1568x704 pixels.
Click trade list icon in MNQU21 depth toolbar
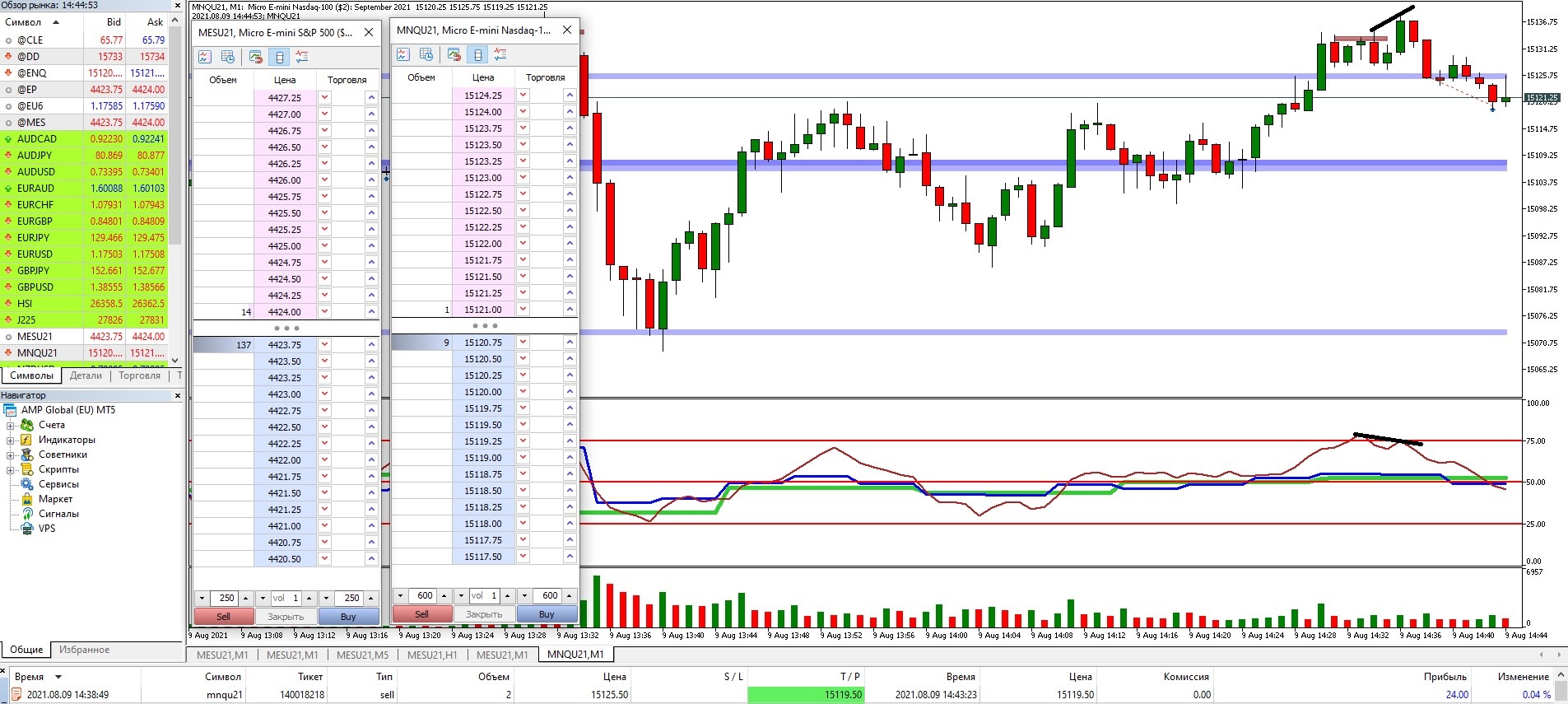coord(500,54)
